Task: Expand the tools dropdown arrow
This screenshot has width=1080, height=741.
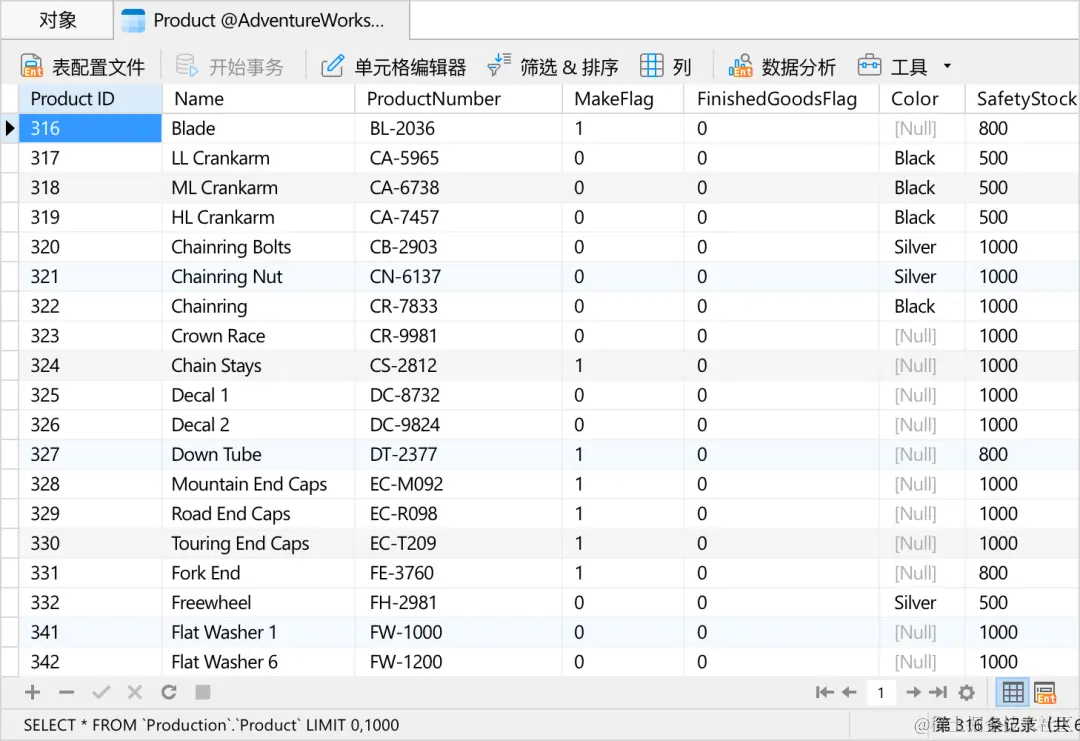Action: click(x=948, y=66)
